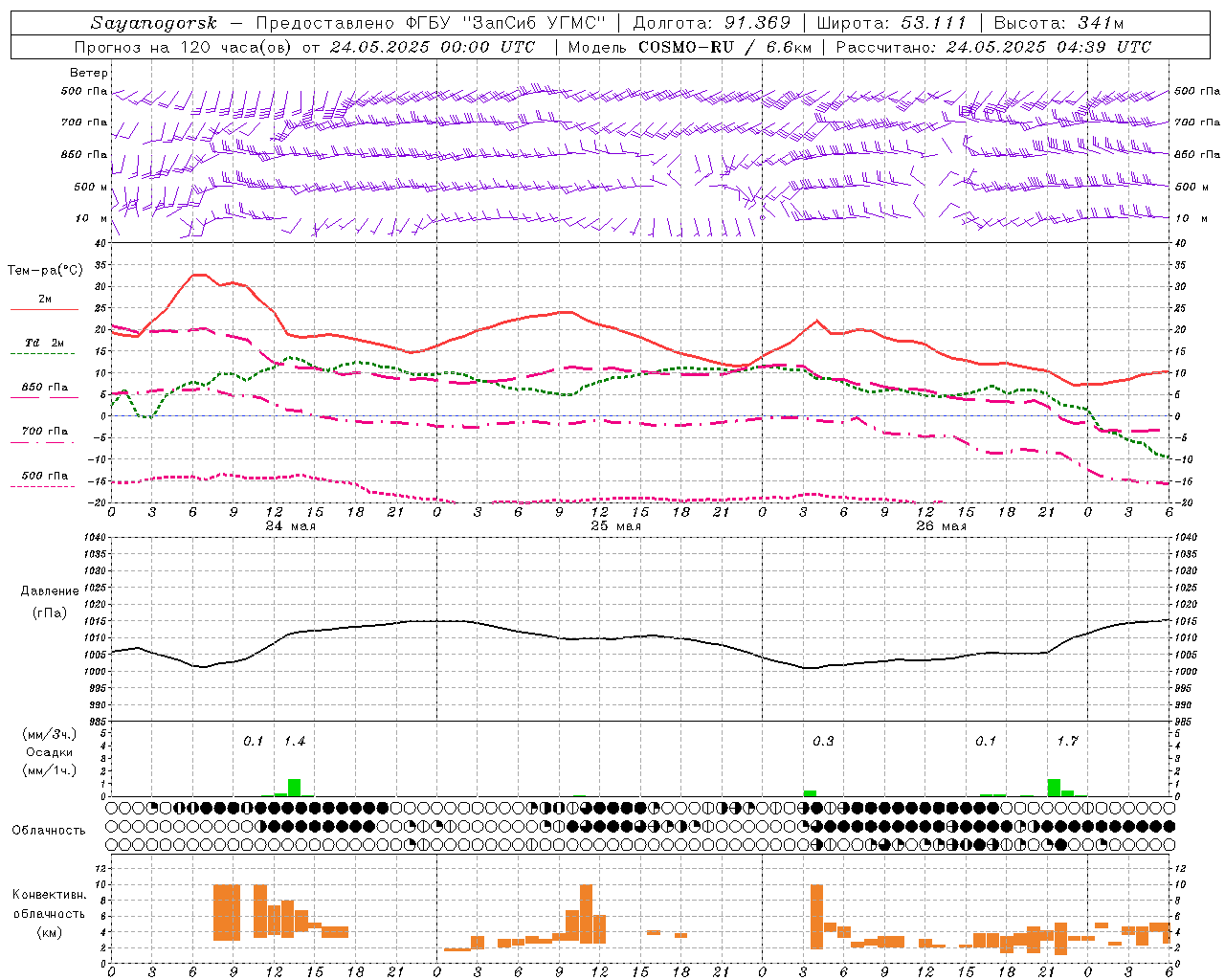Select the 'Осадки' precipitation label

click(x=49, y=752)
